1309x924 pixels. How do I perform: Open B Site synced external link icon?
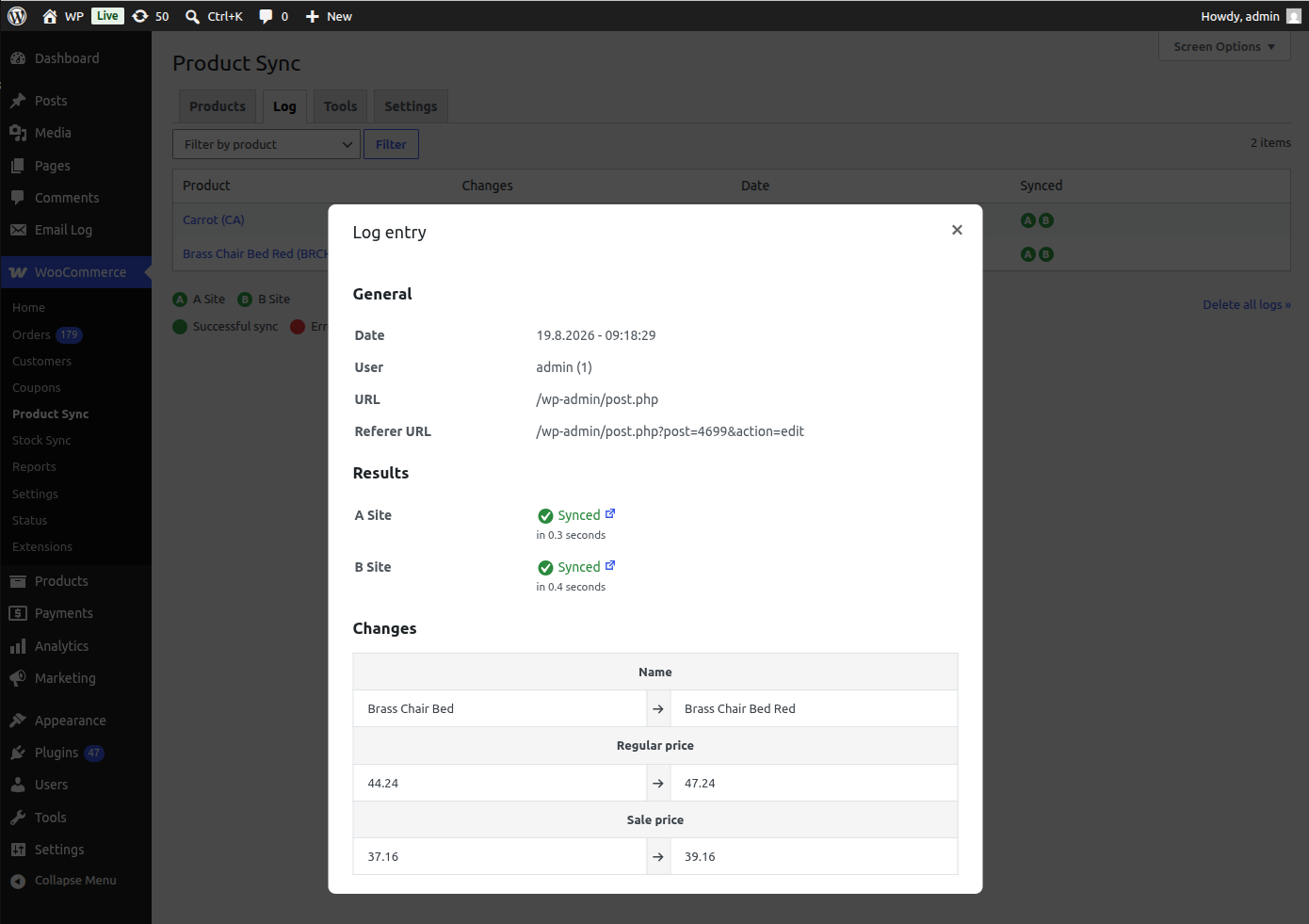610,565
